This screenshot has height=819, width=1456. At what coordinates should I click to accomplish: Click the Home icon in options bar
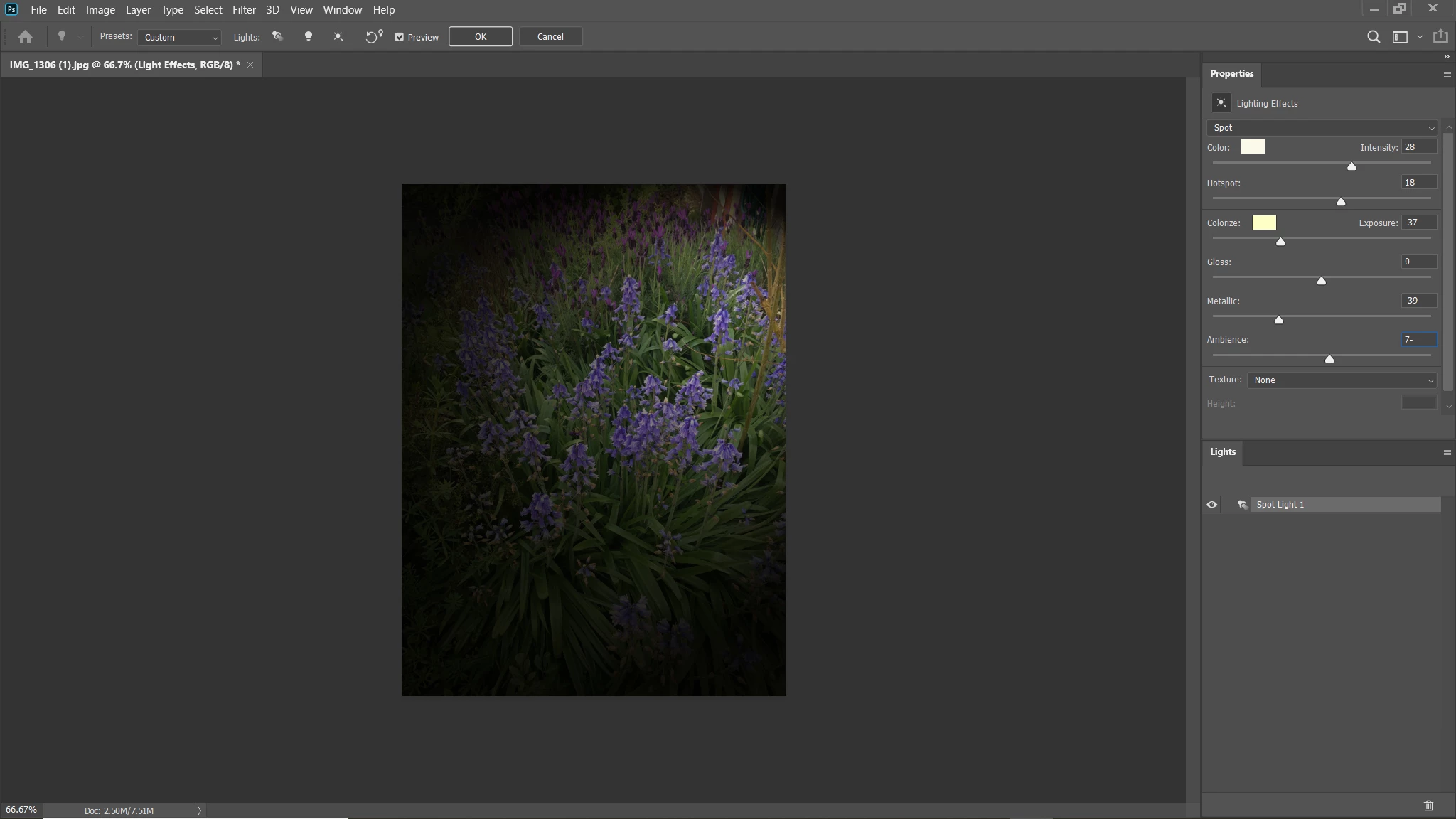click(x=26, y=36)
